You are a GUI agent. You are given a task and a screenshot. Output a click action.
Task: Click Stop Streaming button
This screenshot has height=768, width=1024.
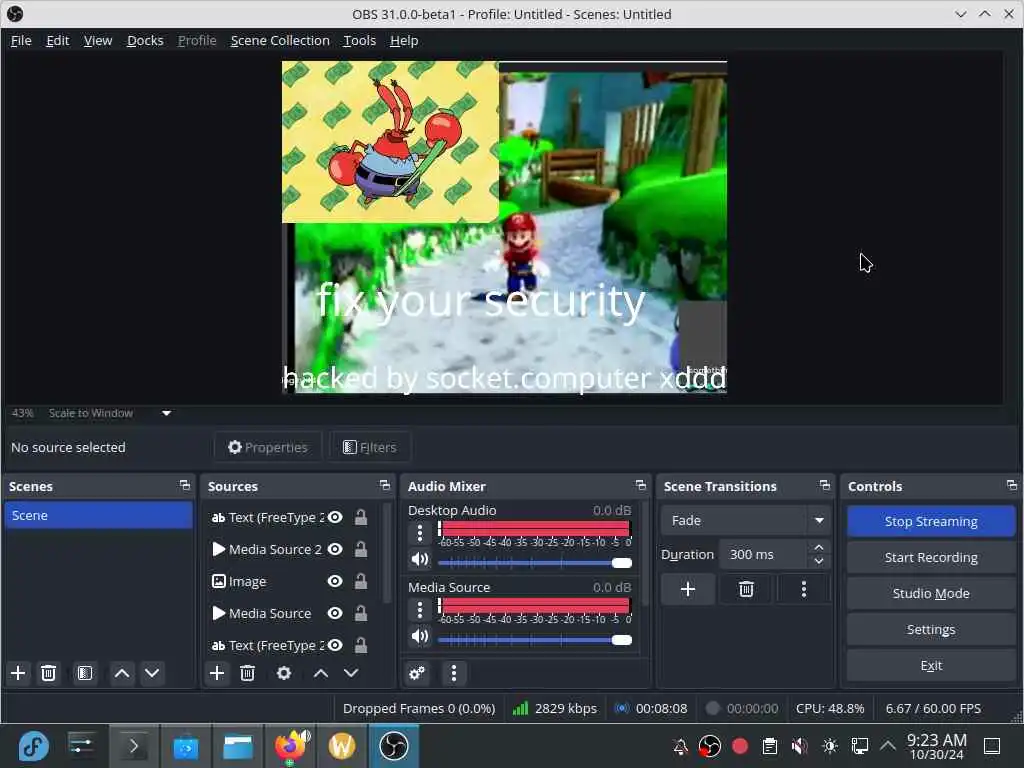click(931, 521)
